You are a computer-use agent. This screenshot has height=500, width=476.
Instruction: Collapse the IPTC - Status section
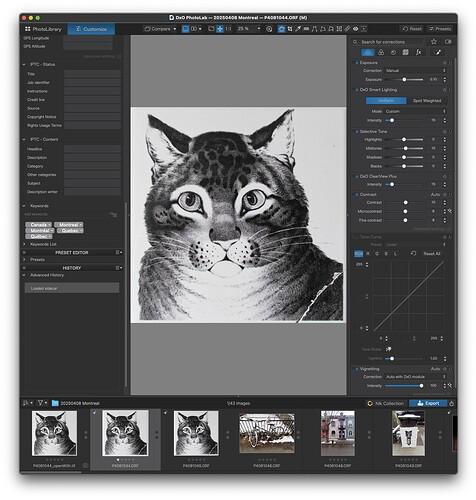tap(24, 64)
